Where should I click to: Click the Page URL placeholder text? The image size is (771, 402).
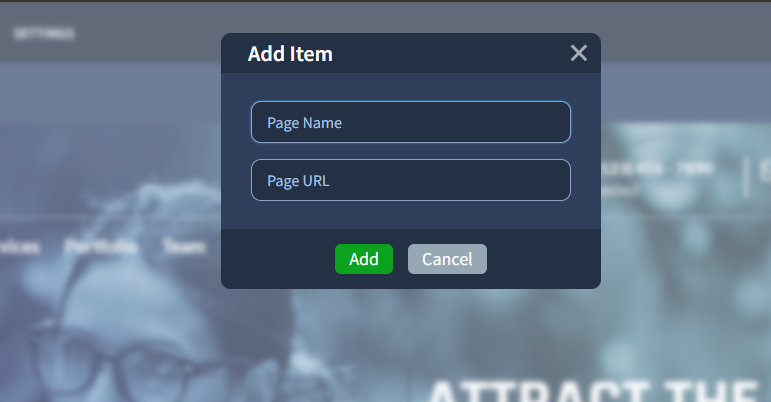pyautogui.click(x=298, y=181)
